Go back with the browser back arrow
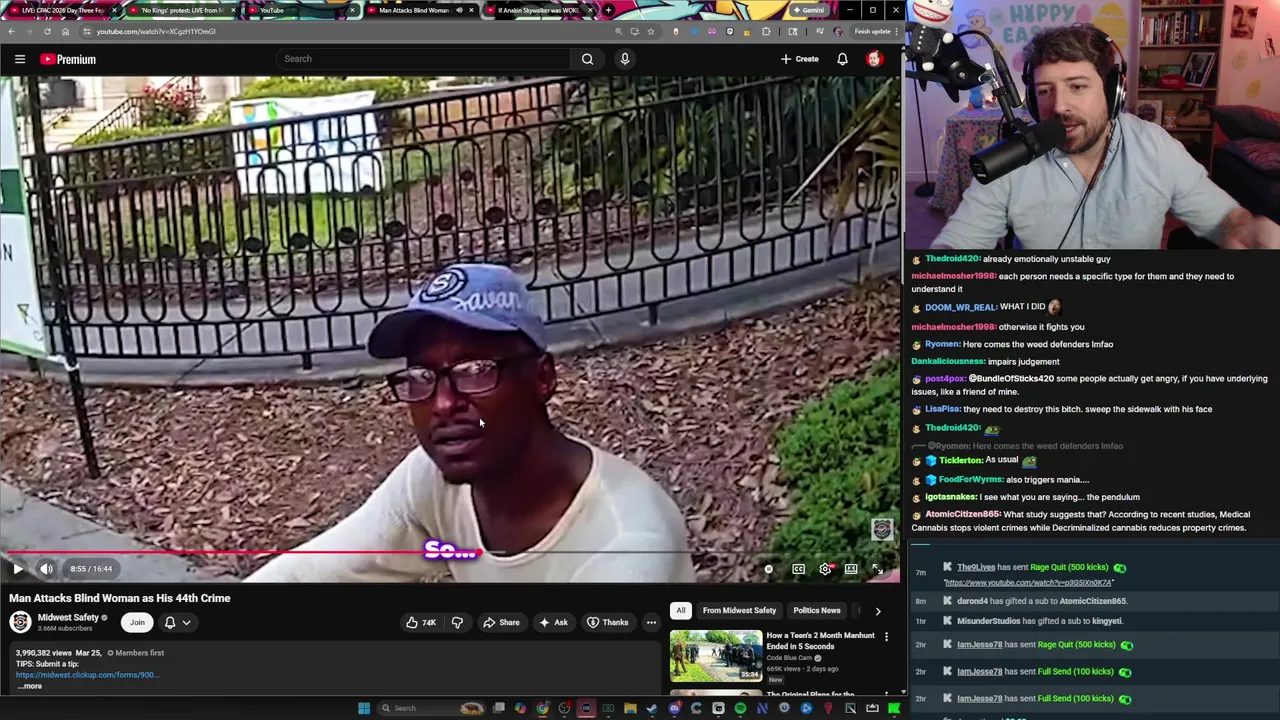 pyautogui.click(x=11, y=31)
